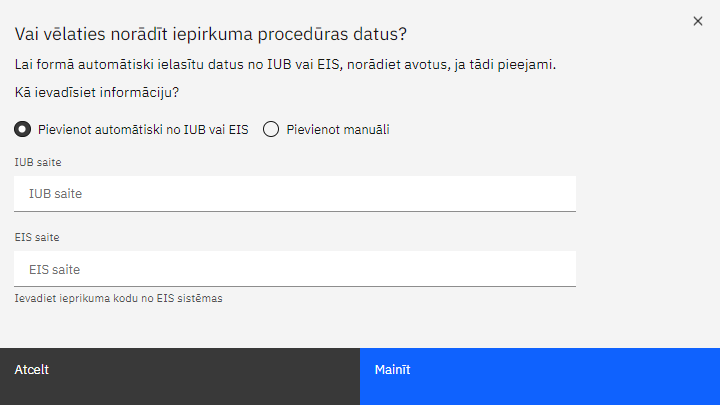Click the 'IUB saite' label above the field
The height and width of the screenshot is (405, 720).
(38, 163)
